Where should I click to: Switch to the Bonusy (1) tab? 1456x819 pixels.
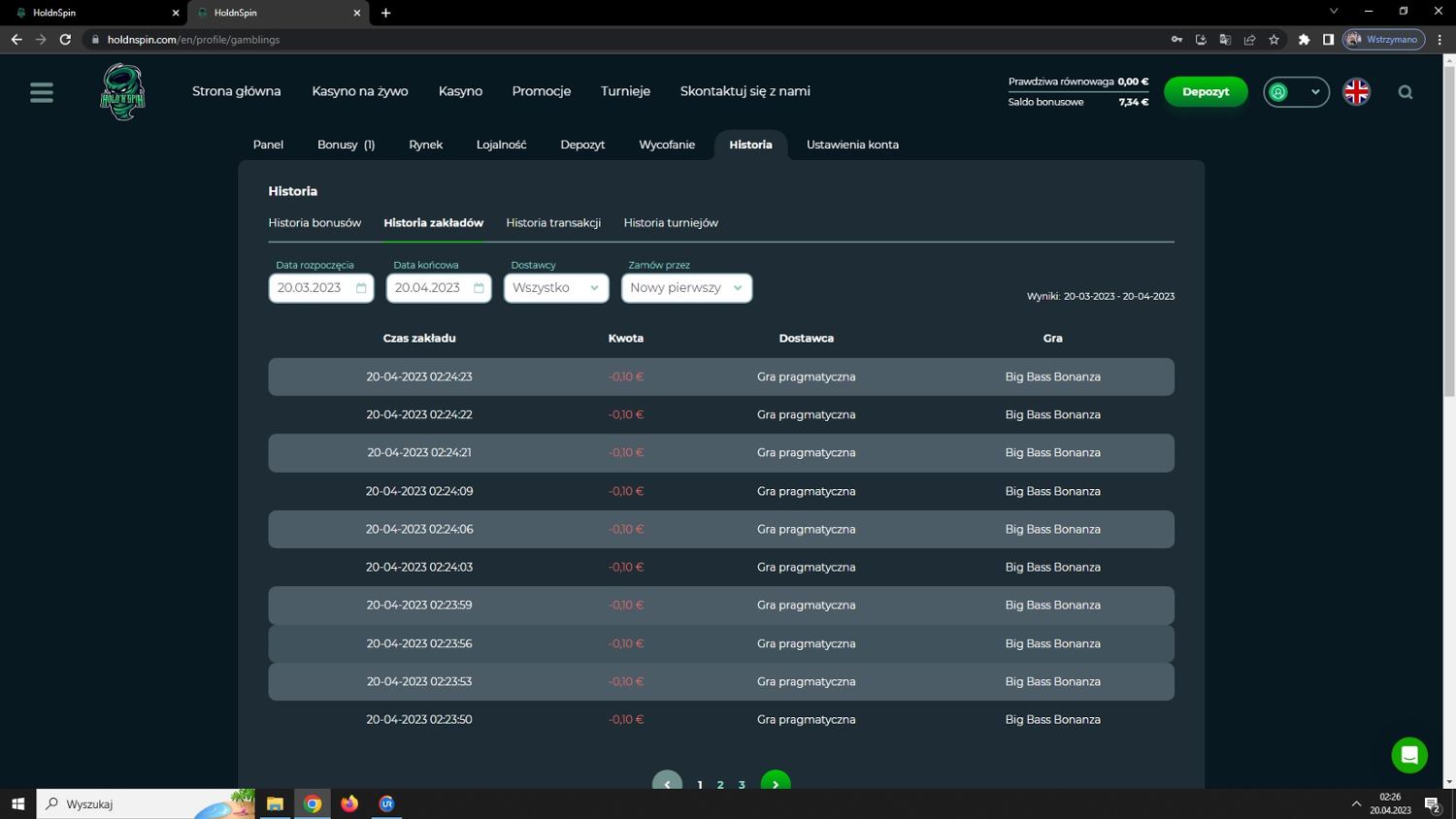point(346,145)
